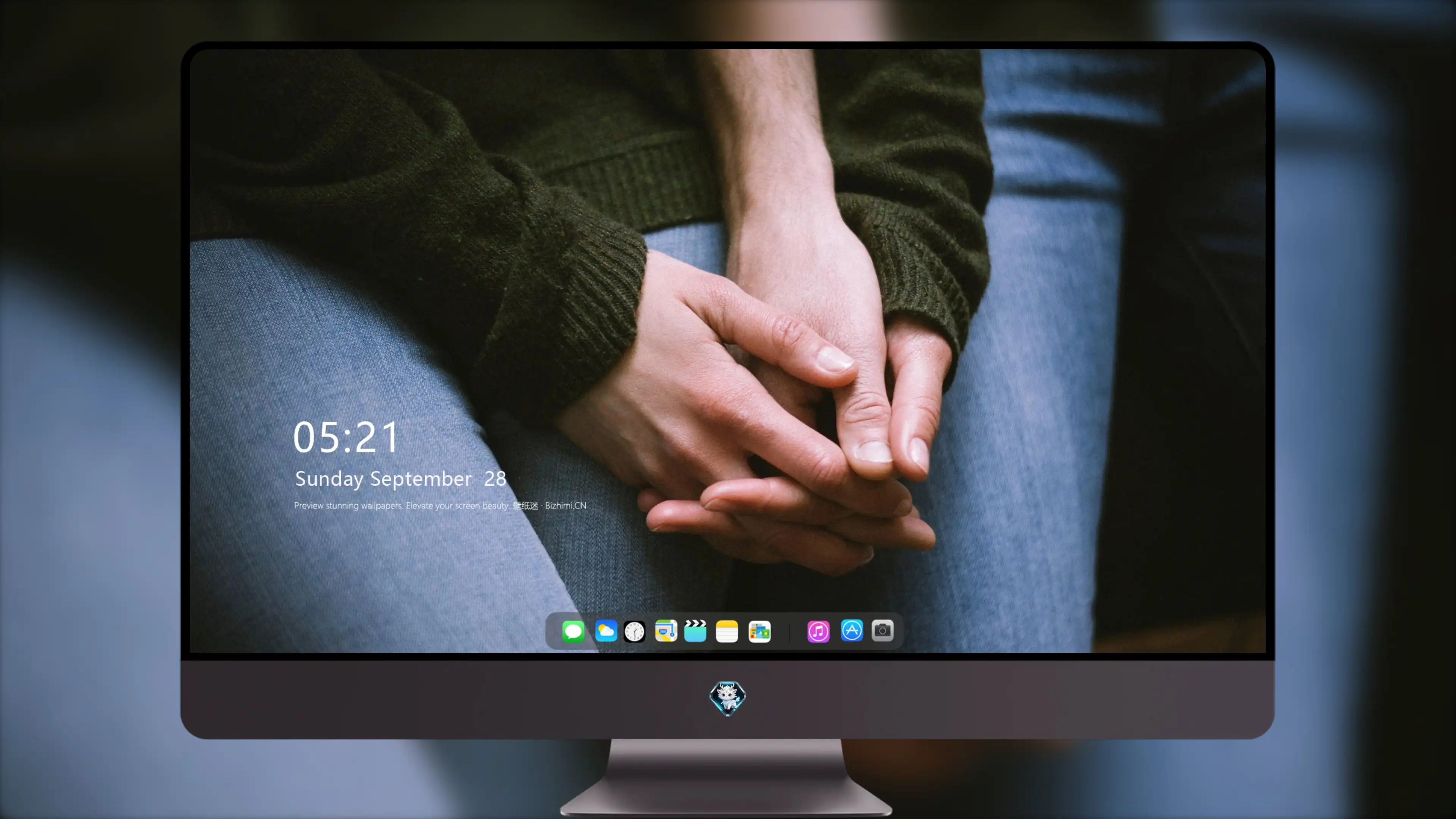
Task: Open the App Store from the dock
Action: (852, 630)
